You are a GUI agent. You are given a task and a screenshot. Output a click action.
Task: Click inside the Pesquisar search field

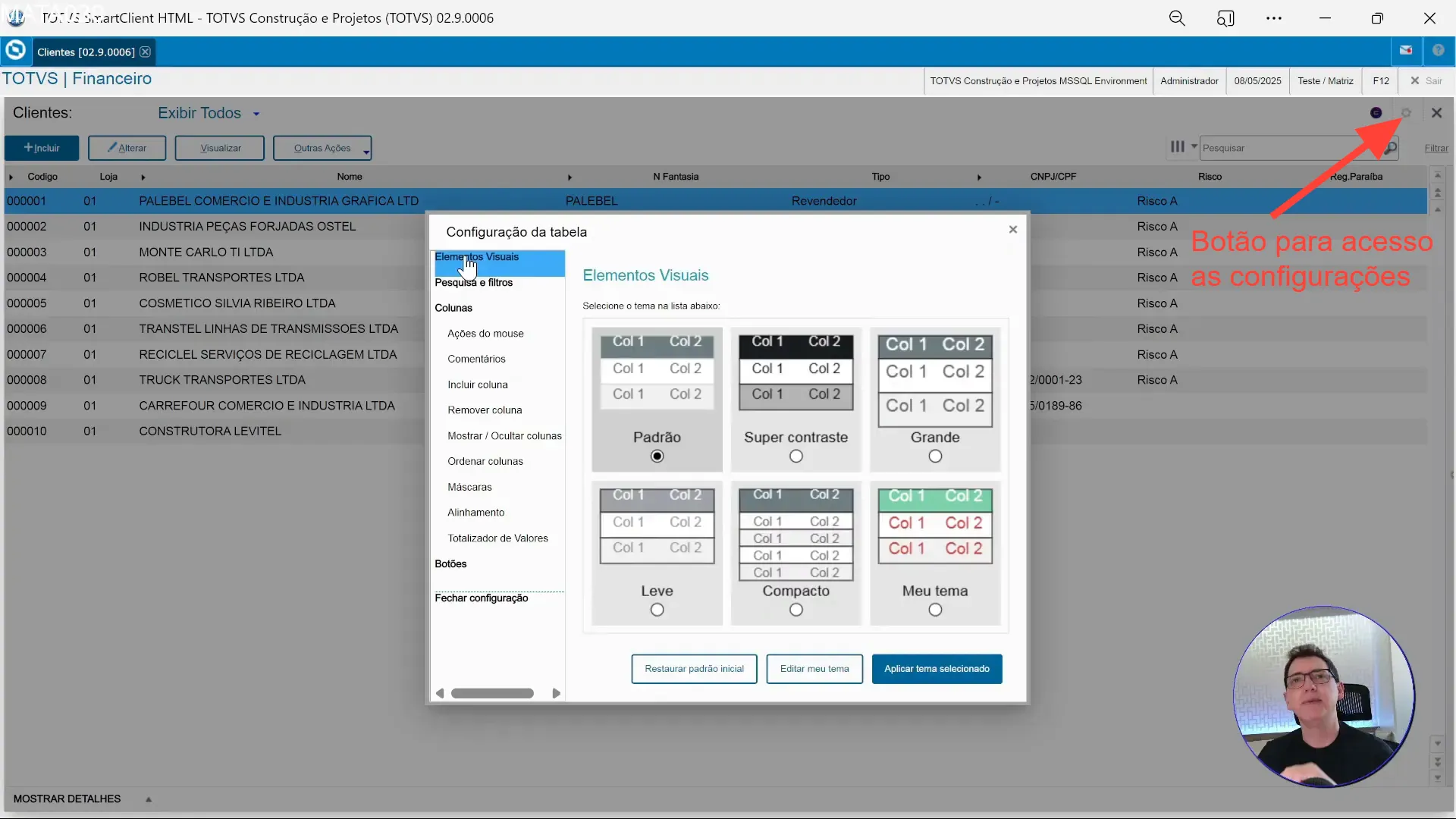click(x=1282, y=148)
